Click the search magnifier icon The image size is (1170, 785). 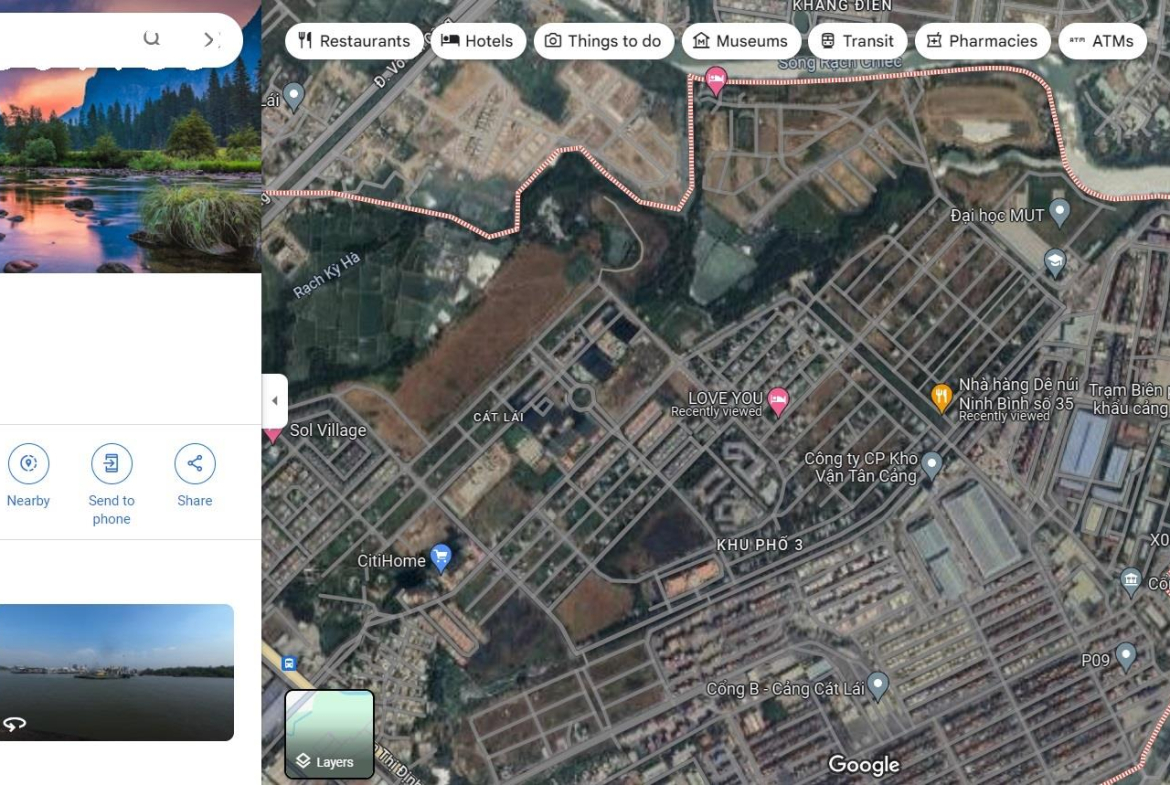[151, 39]
